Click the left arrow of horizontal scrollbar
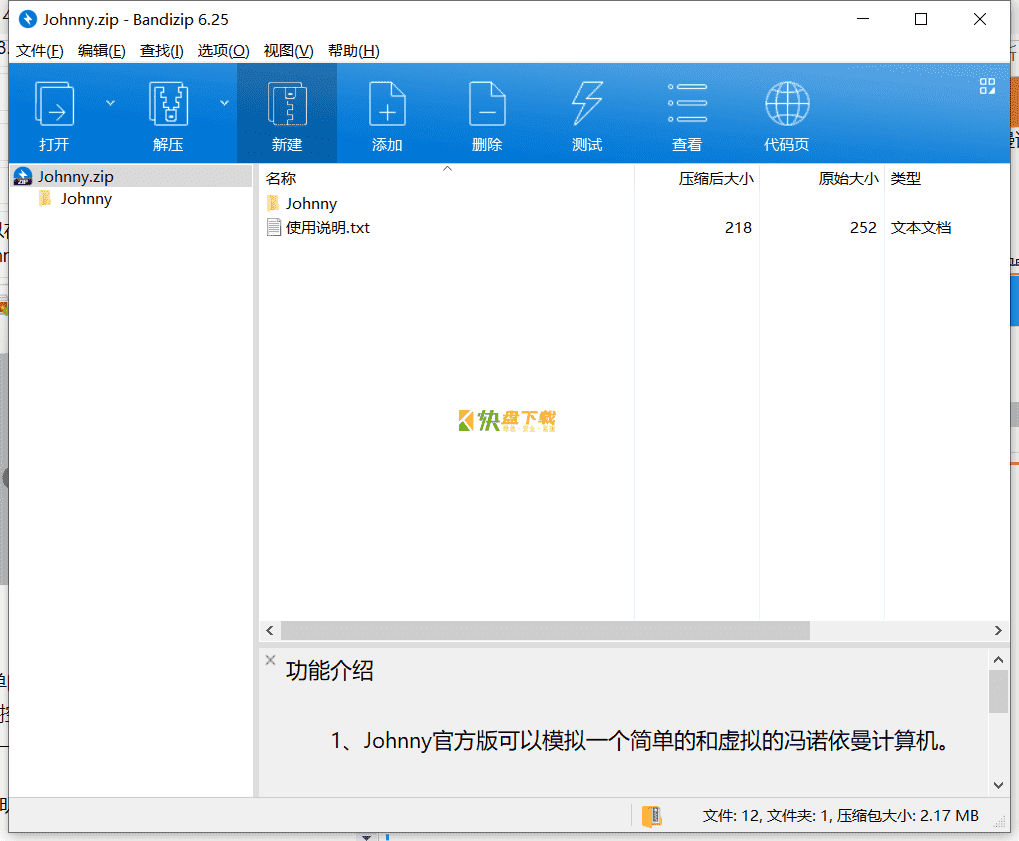Viewport: 1019px width, 841px height. point(270,630)
